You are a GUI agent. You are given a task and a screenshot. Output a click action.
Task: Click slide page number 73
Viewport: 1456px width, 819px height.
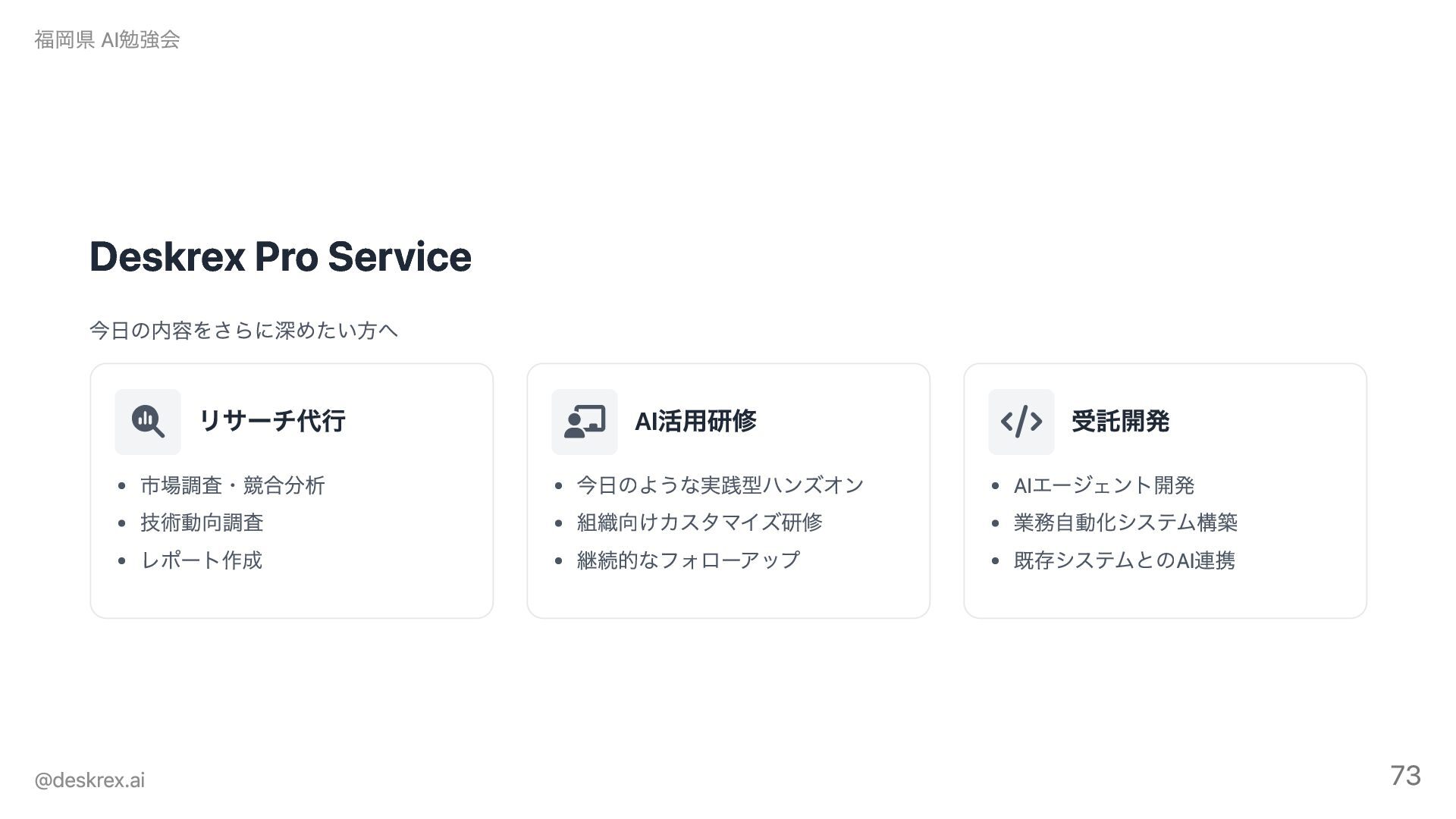pos(1405,776)
